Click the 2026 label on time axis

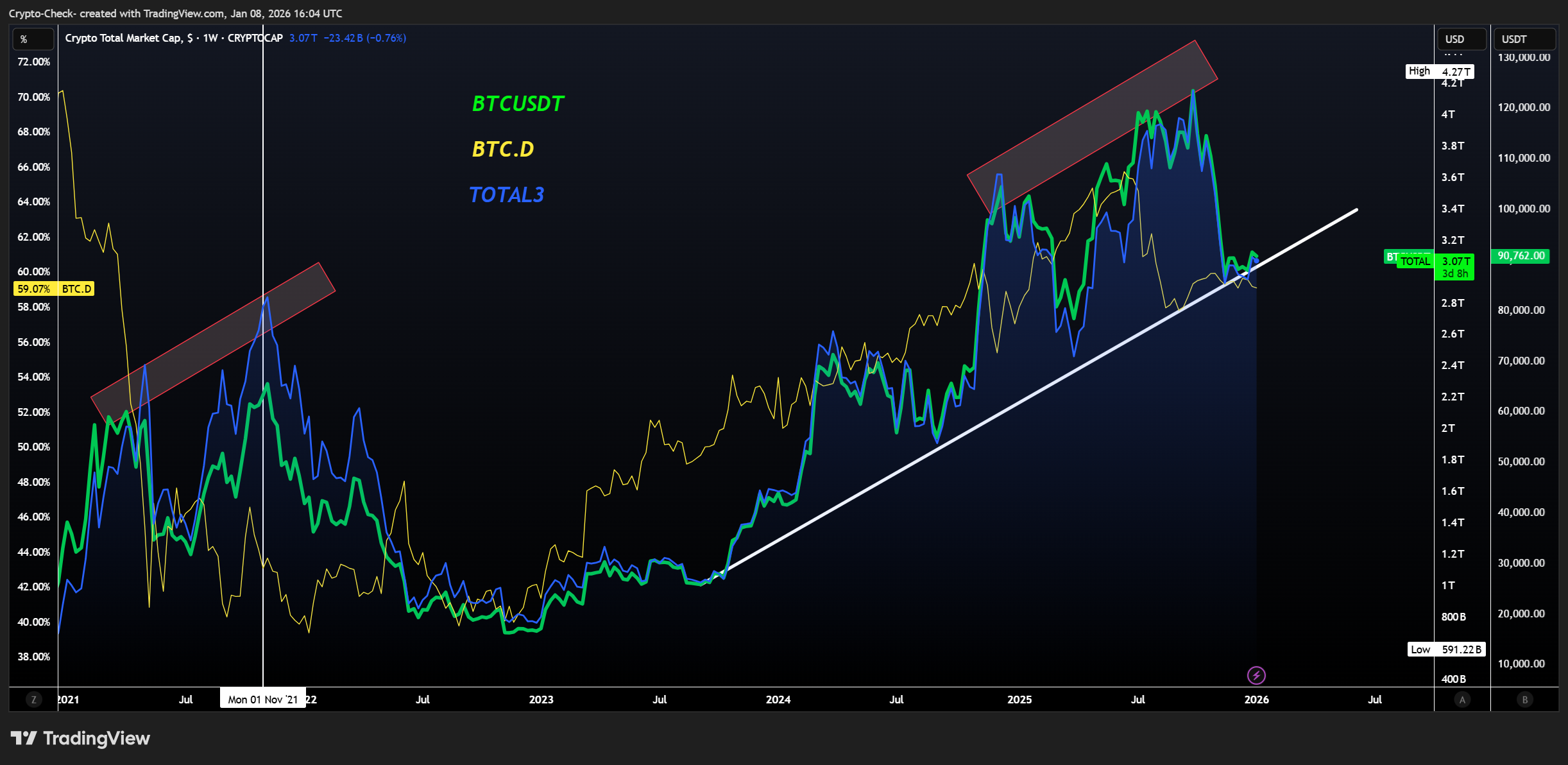tap(1256, 700)
